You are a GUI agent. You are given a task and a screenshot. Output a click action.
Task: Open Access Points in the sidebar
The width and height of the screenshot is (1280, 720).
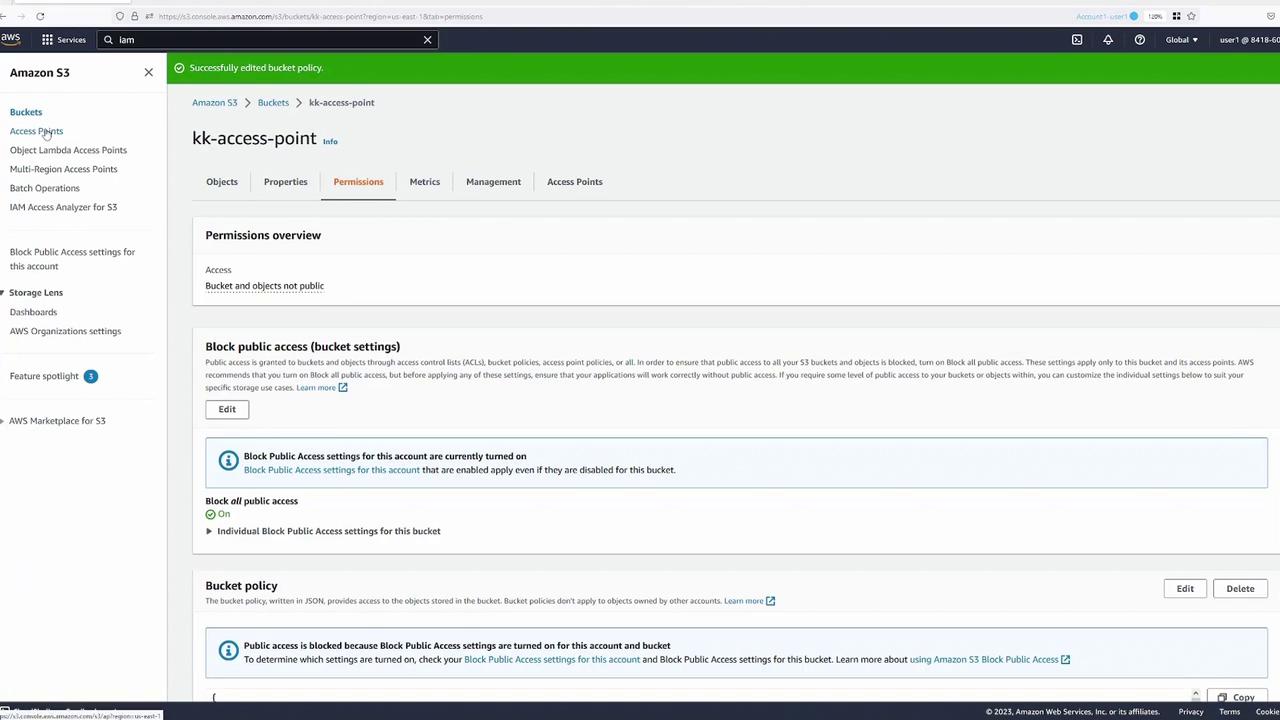click(36, 131)
